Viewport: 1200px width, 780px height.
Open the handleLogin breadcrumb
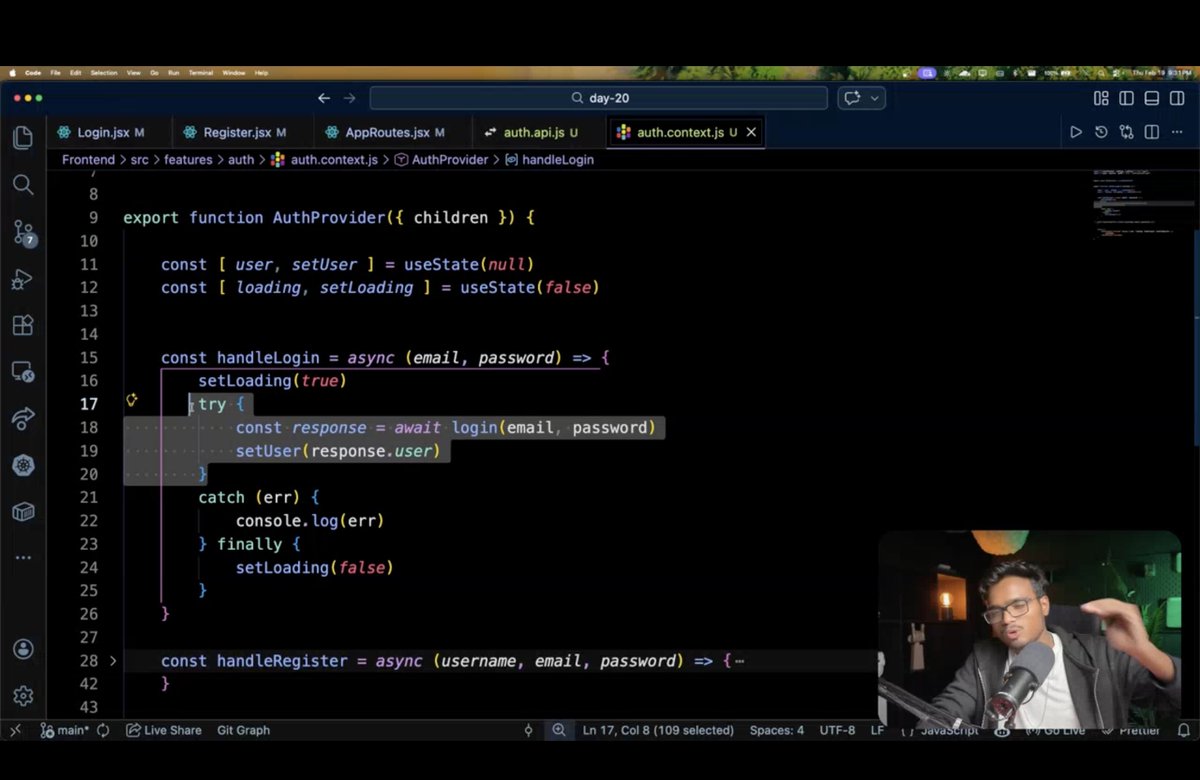click(x=549, y=160)
